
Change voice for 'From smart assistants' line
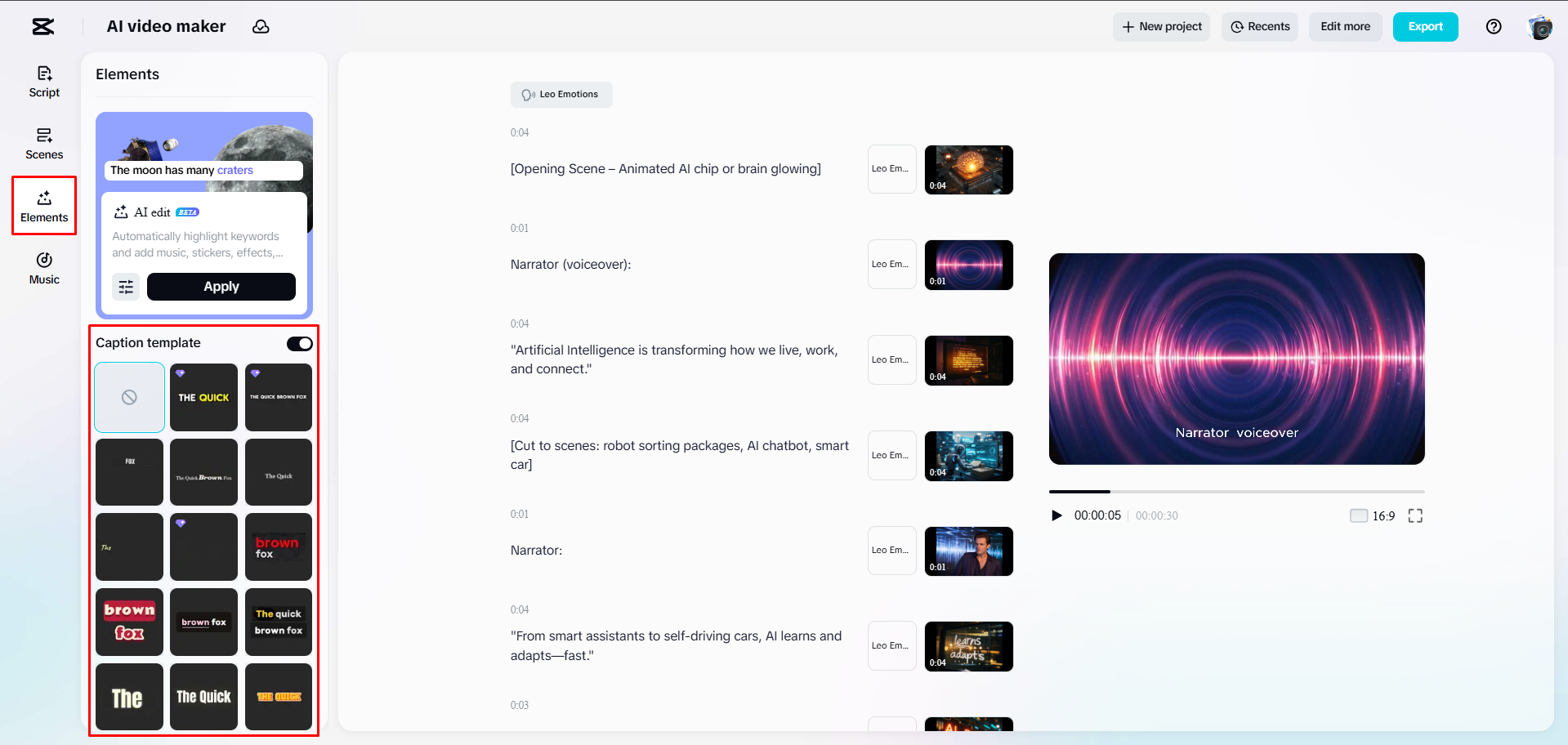point(892,646)
